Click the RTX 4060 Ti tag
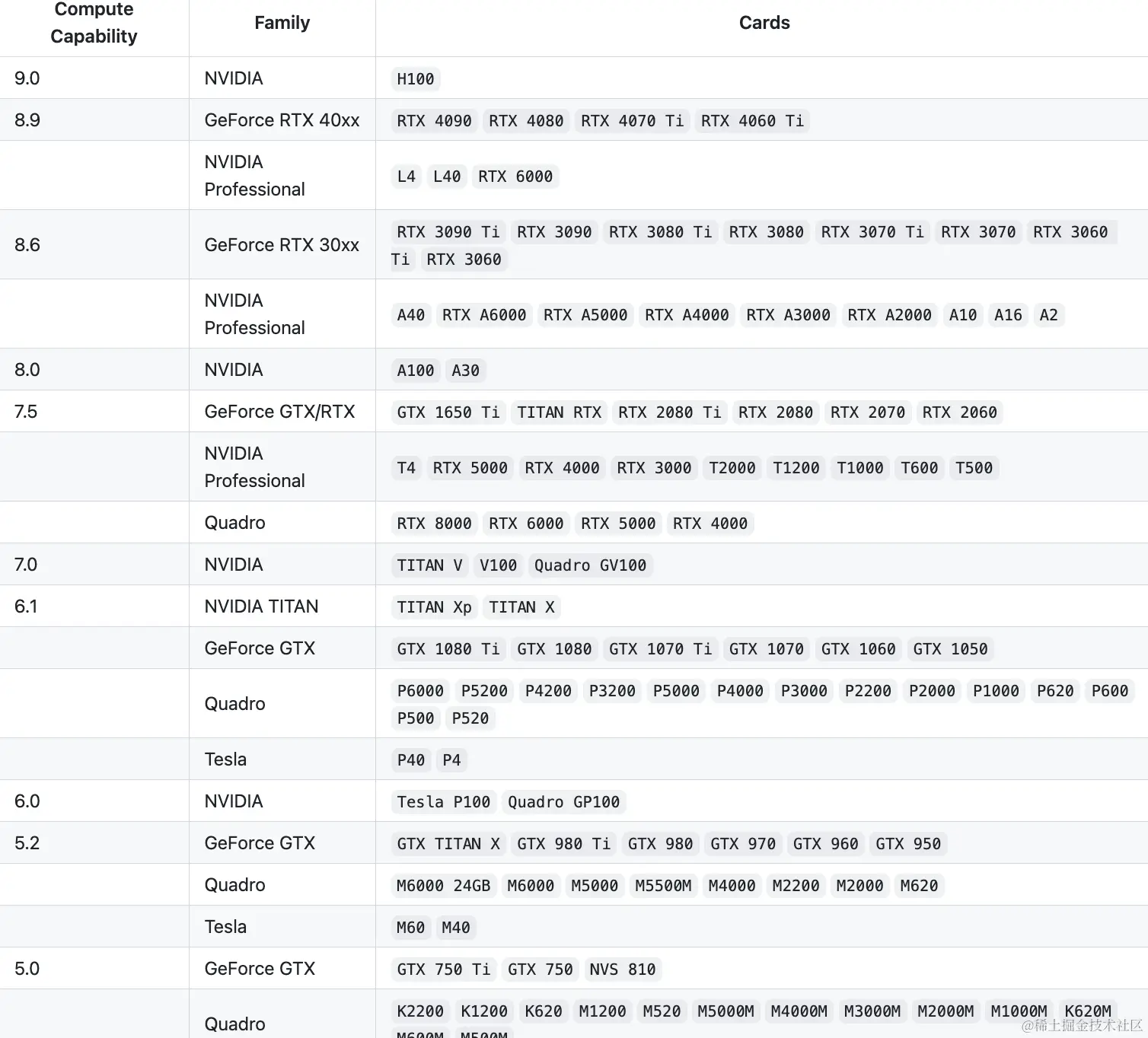 tap(752, 121)
